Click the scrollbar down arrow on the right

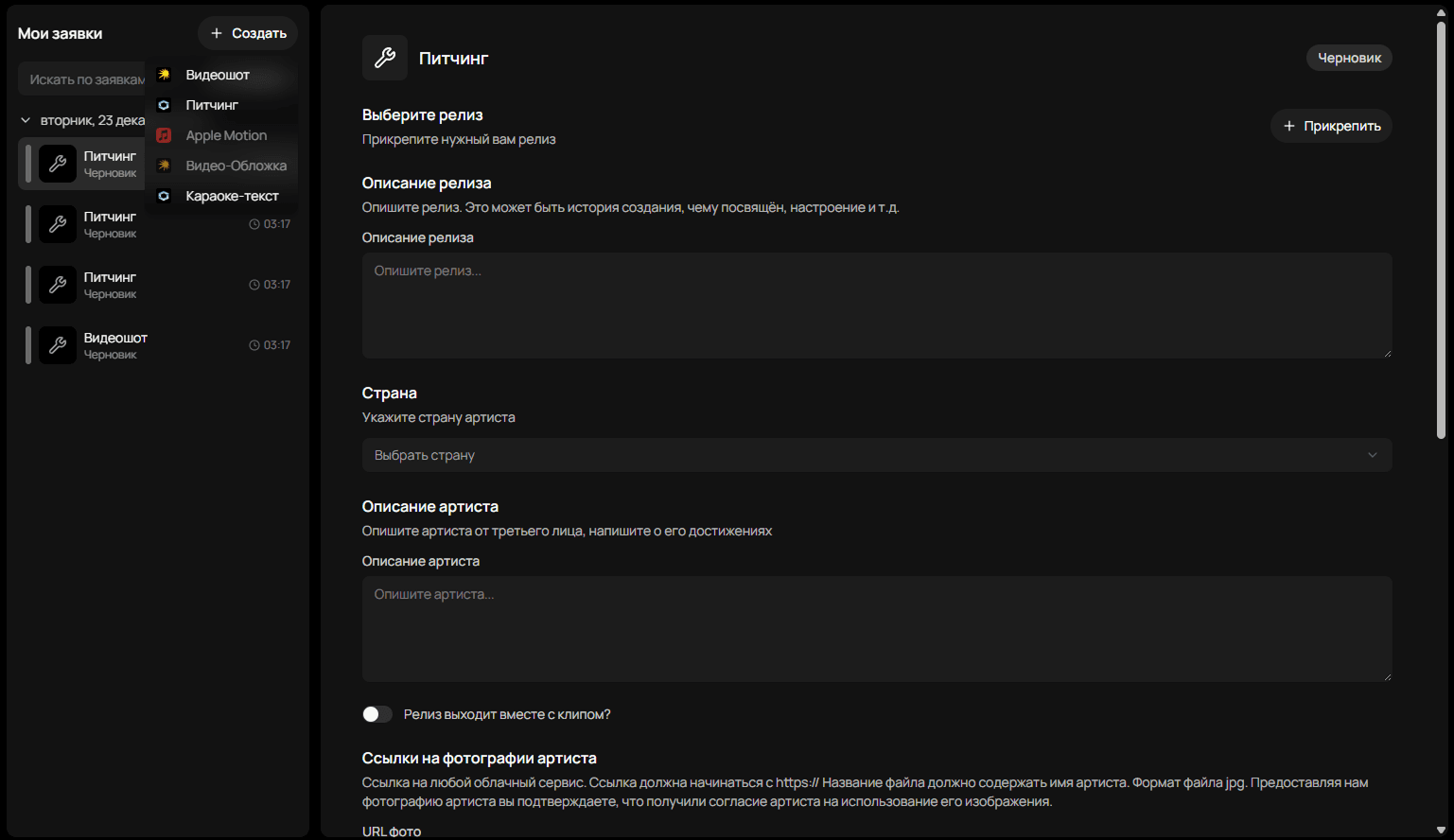point(1442,831)
